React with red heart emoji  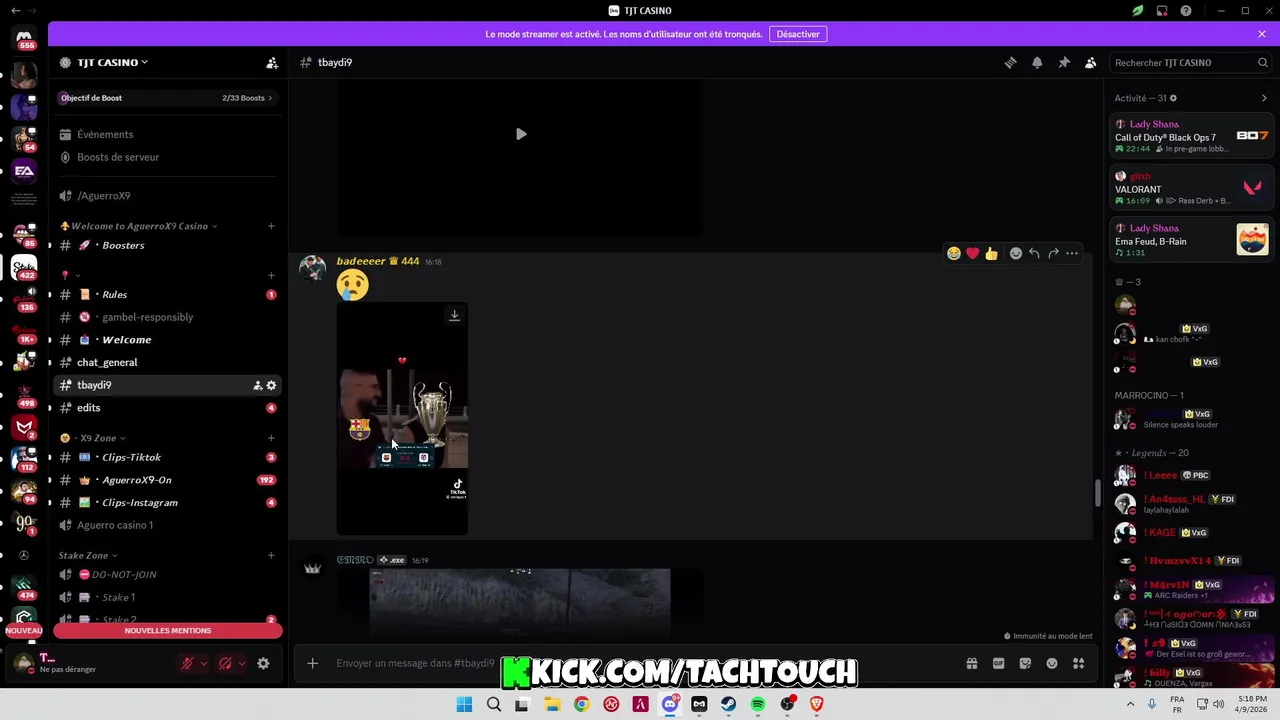tap(972, 253)
